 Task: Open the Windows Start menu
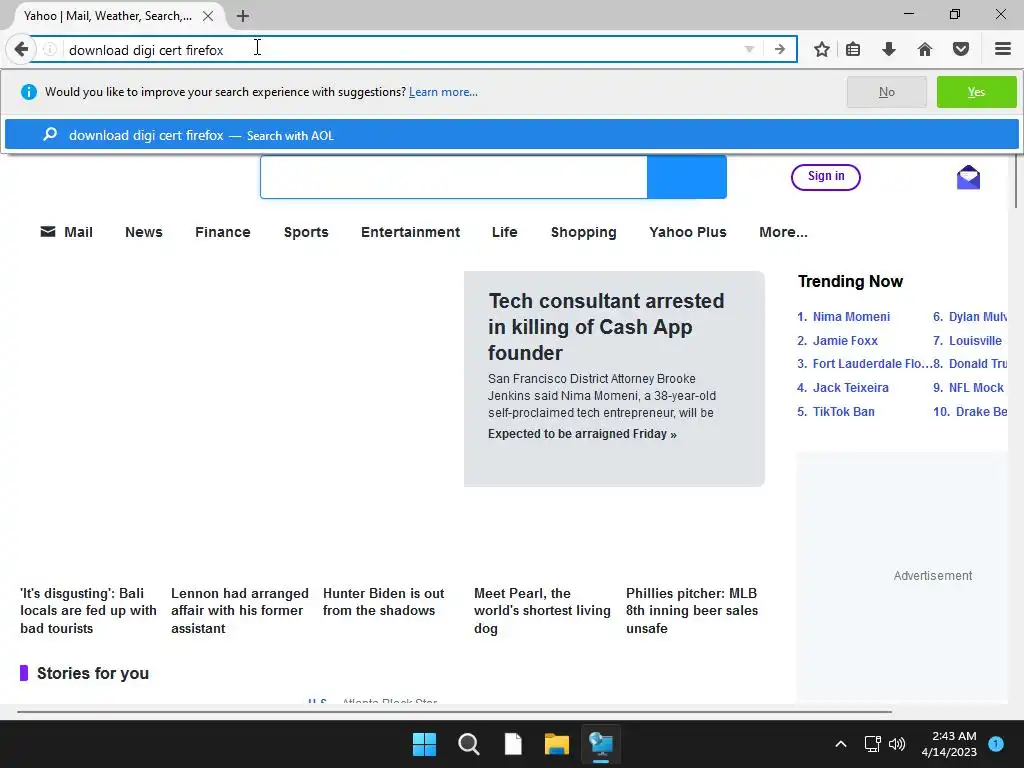[424, 744]
